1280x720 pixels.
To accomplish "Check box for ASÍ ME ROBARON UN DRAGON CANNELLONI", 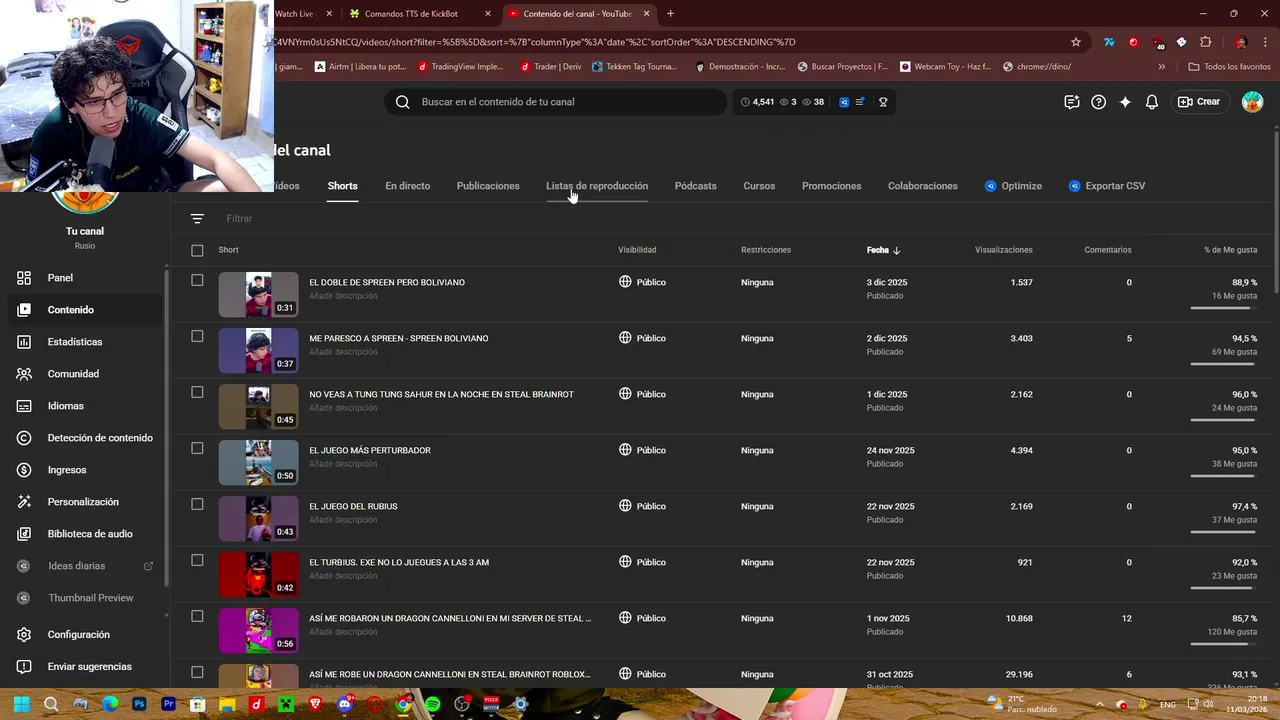I will [x=197, y=617].
